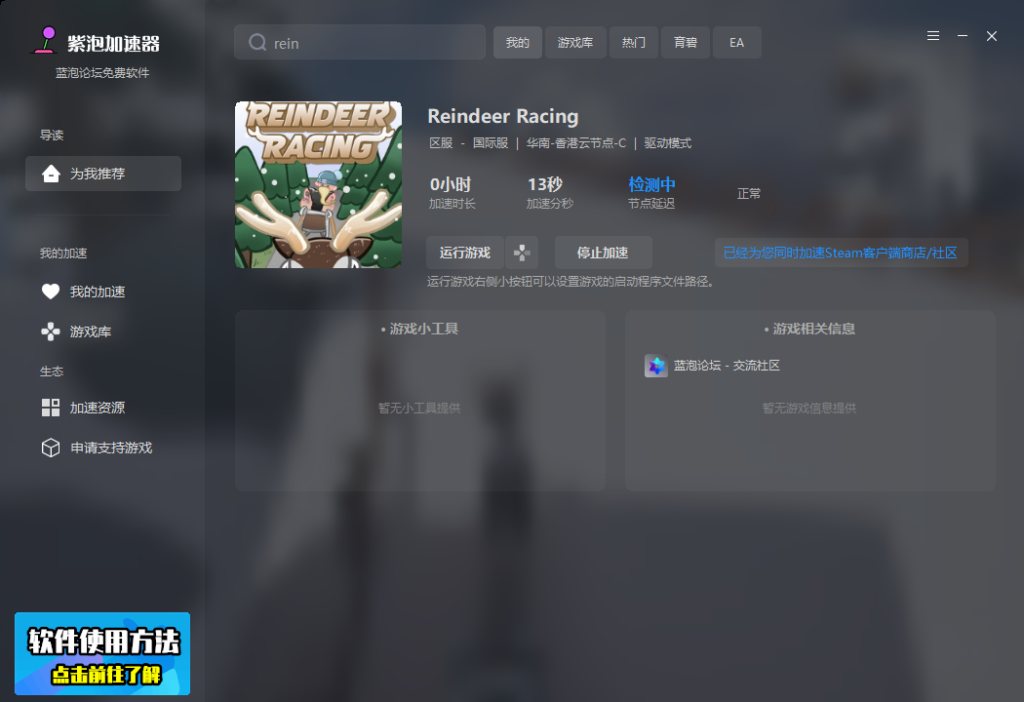Open 申请支持游戏 in the sidebar
This screenshot has height=702, width=1024.
97,448
